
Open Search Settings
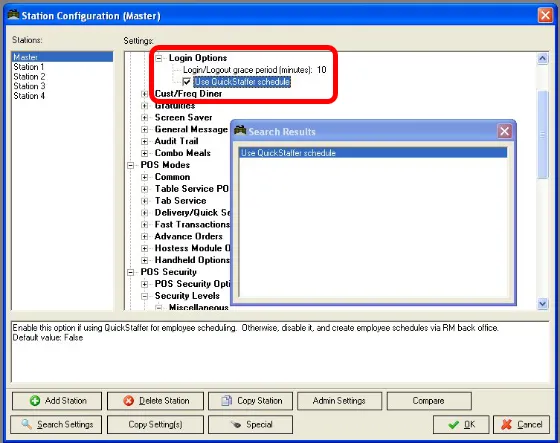(56, 424)
